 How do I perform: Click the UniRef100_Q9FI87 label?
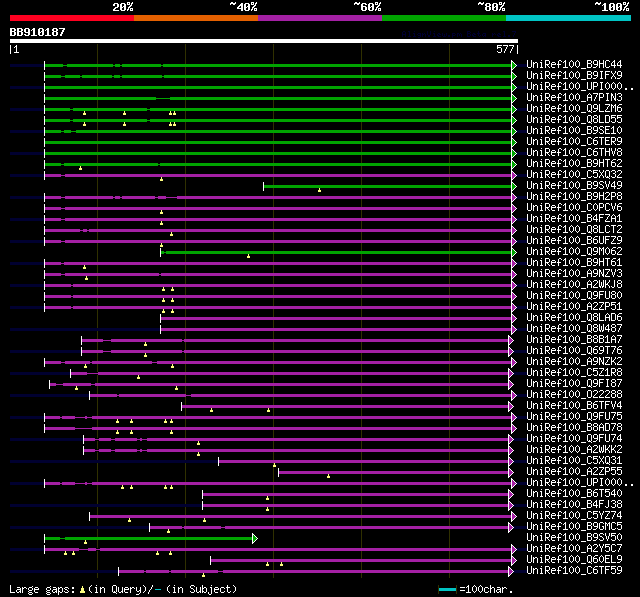point(574,384)
